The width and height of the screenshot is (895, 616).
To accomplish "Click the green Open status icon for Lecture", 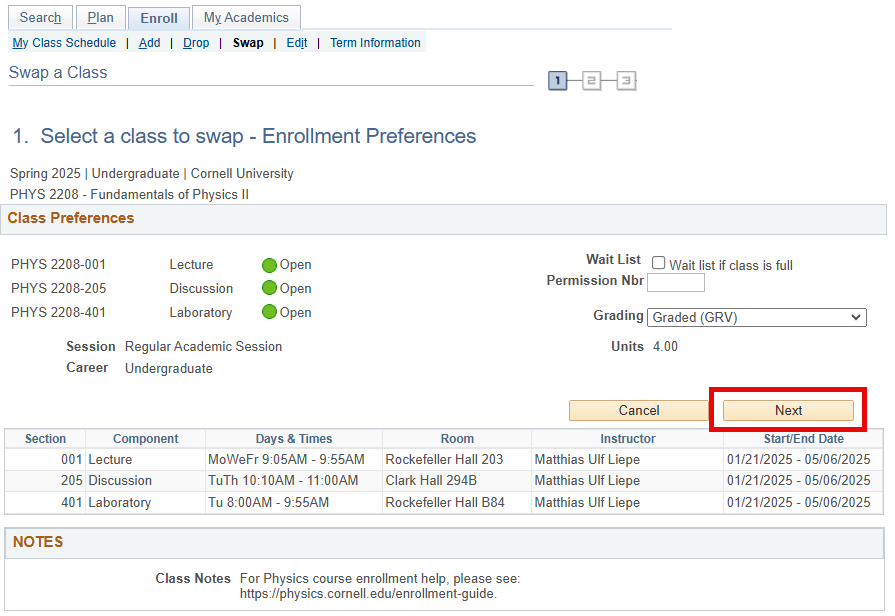I will point(269,265).
